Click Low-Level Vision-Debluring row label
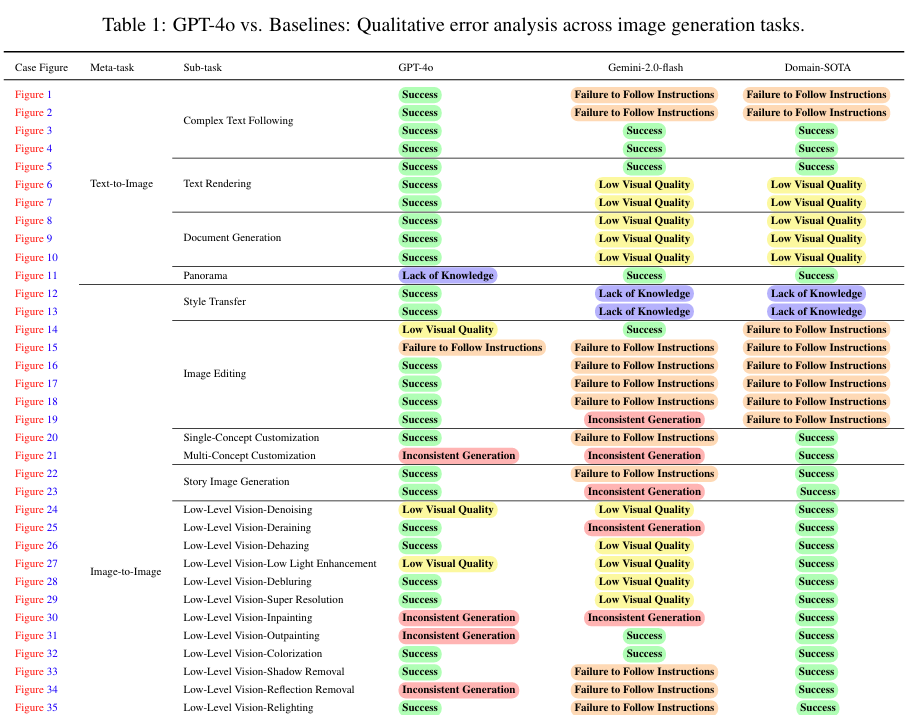 coord(247,582)
